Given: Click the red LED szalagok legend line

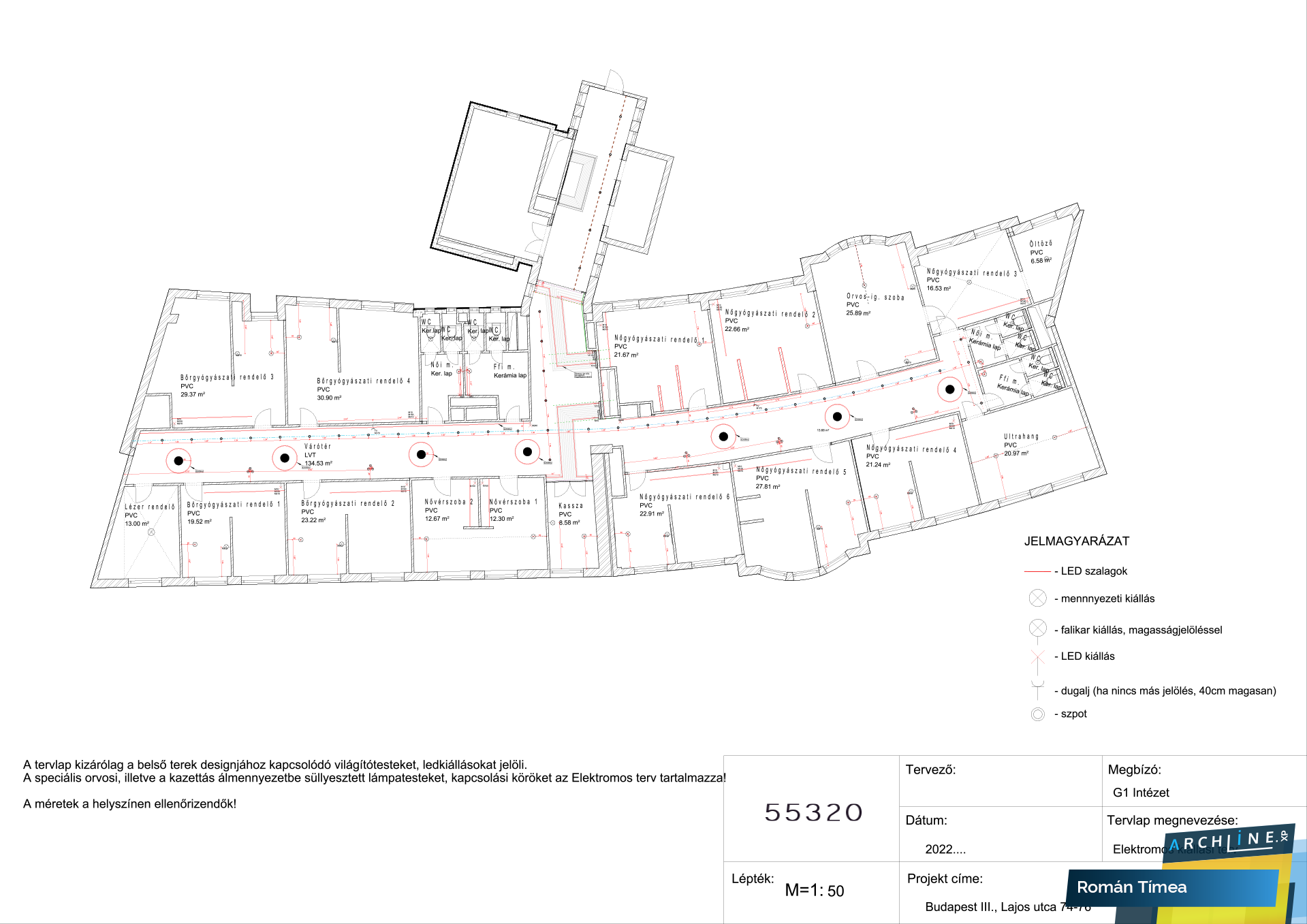Looking at the screenshot, I should 1037,571.
